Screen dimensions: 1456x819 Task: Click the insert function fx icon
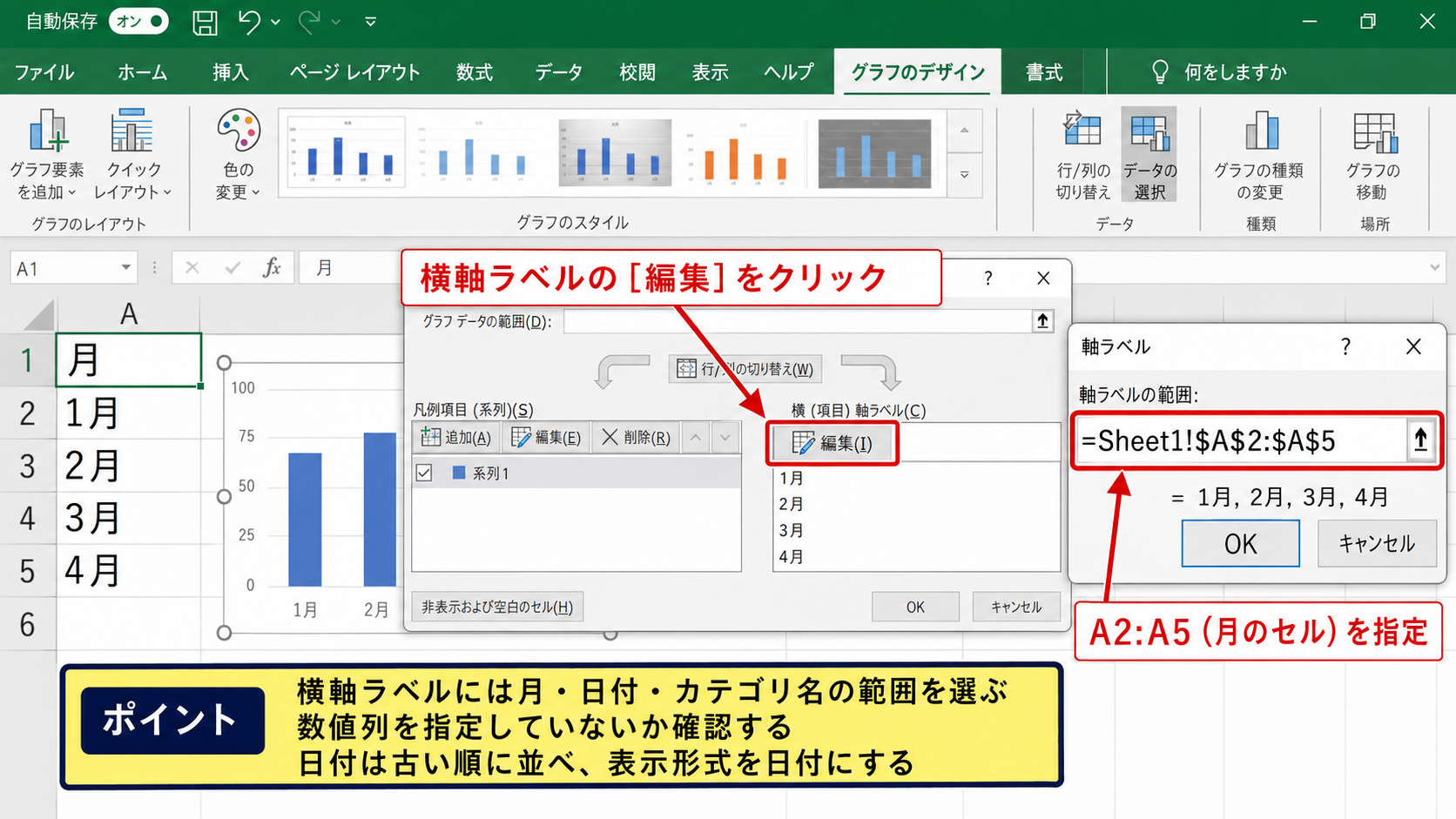coord(272,268)
